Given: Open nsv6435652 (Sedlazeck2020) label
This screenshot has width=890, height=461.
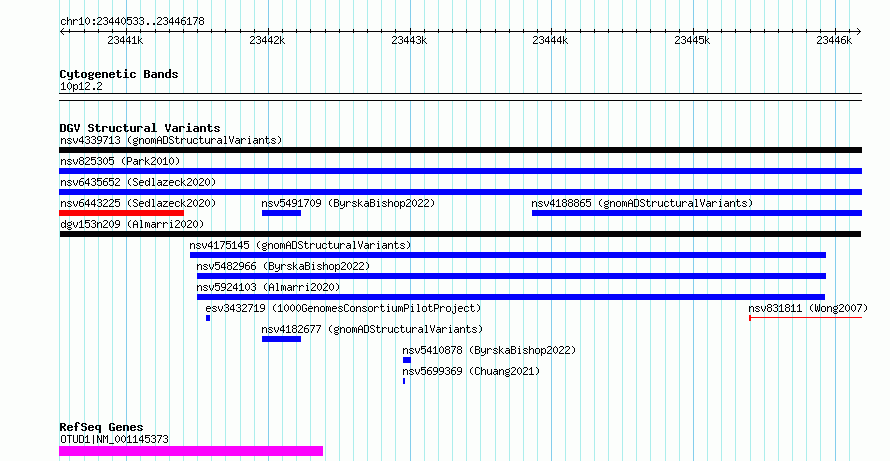Looking at the screenshot, I should pos(138,182).
